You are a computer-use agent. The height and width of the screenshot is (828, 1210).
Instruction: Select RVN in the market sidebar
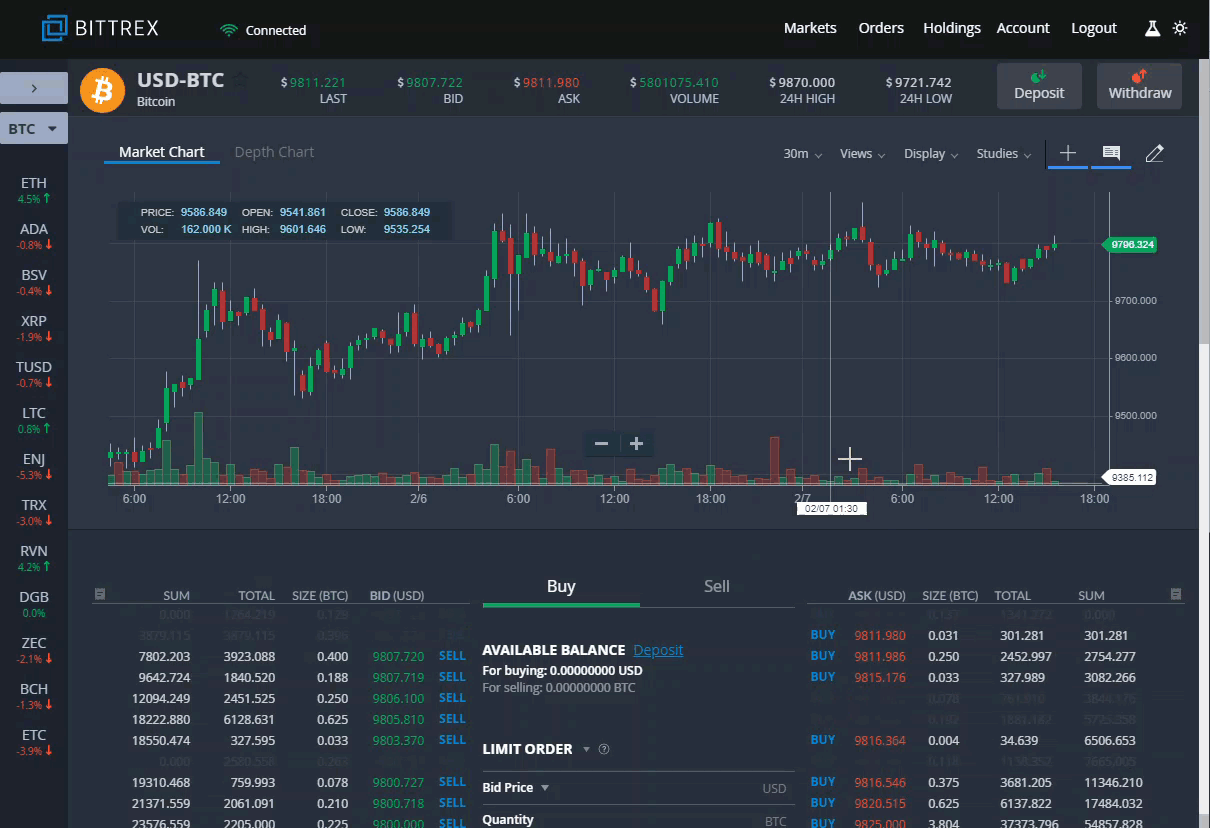point(34,558)
